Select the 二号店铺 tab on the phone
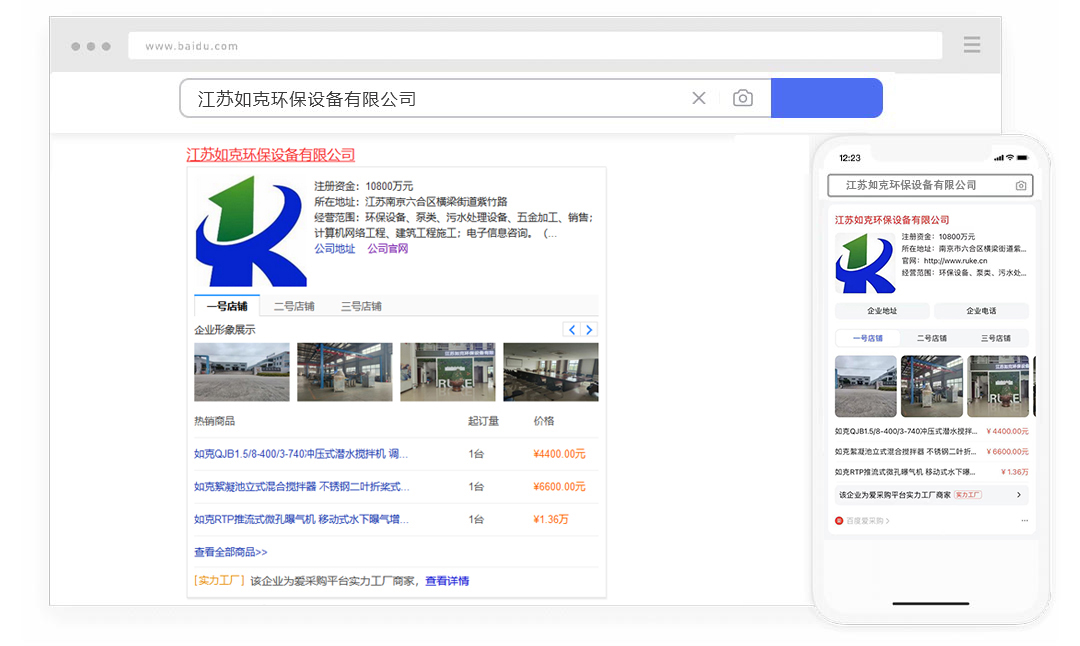The width and height of the screenshot is (1080, 646). [x=931, y=338]
